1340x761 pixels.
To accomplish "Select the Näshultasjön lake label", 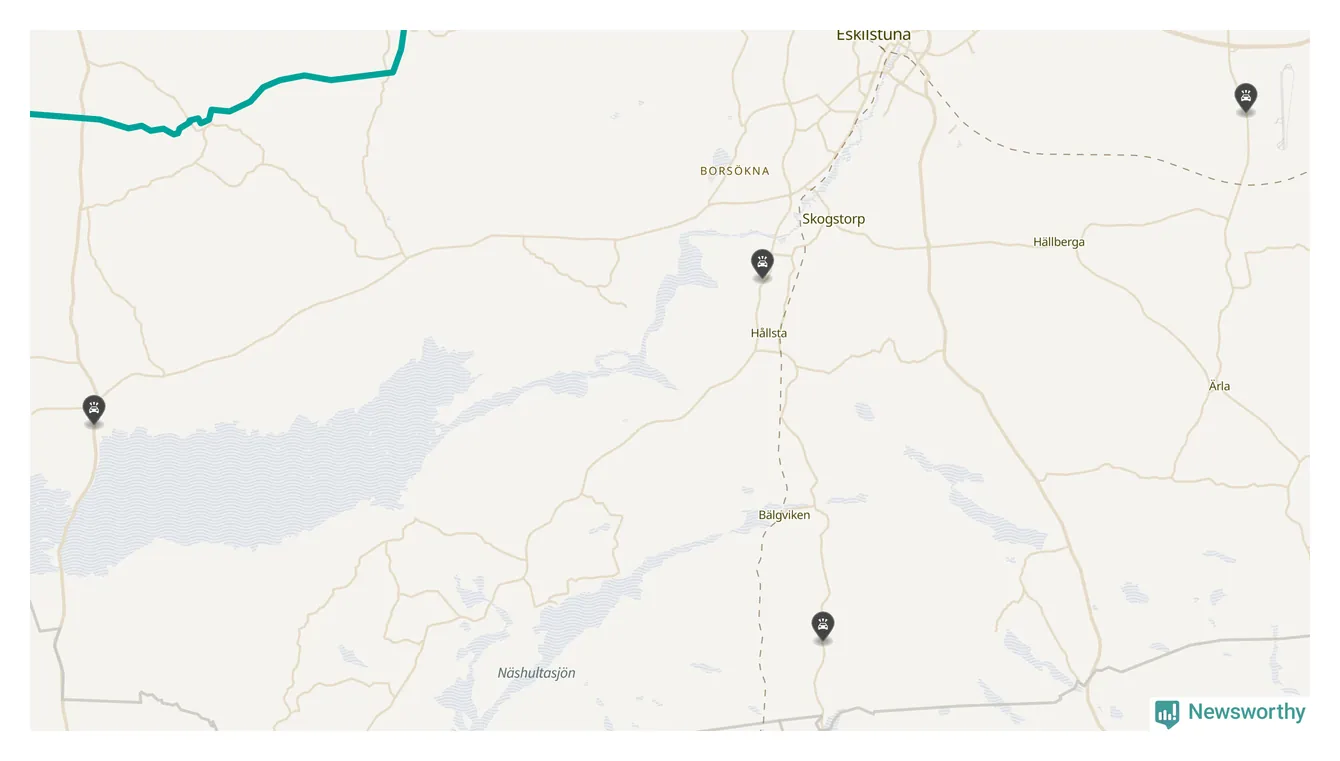I will pos(537,673).
